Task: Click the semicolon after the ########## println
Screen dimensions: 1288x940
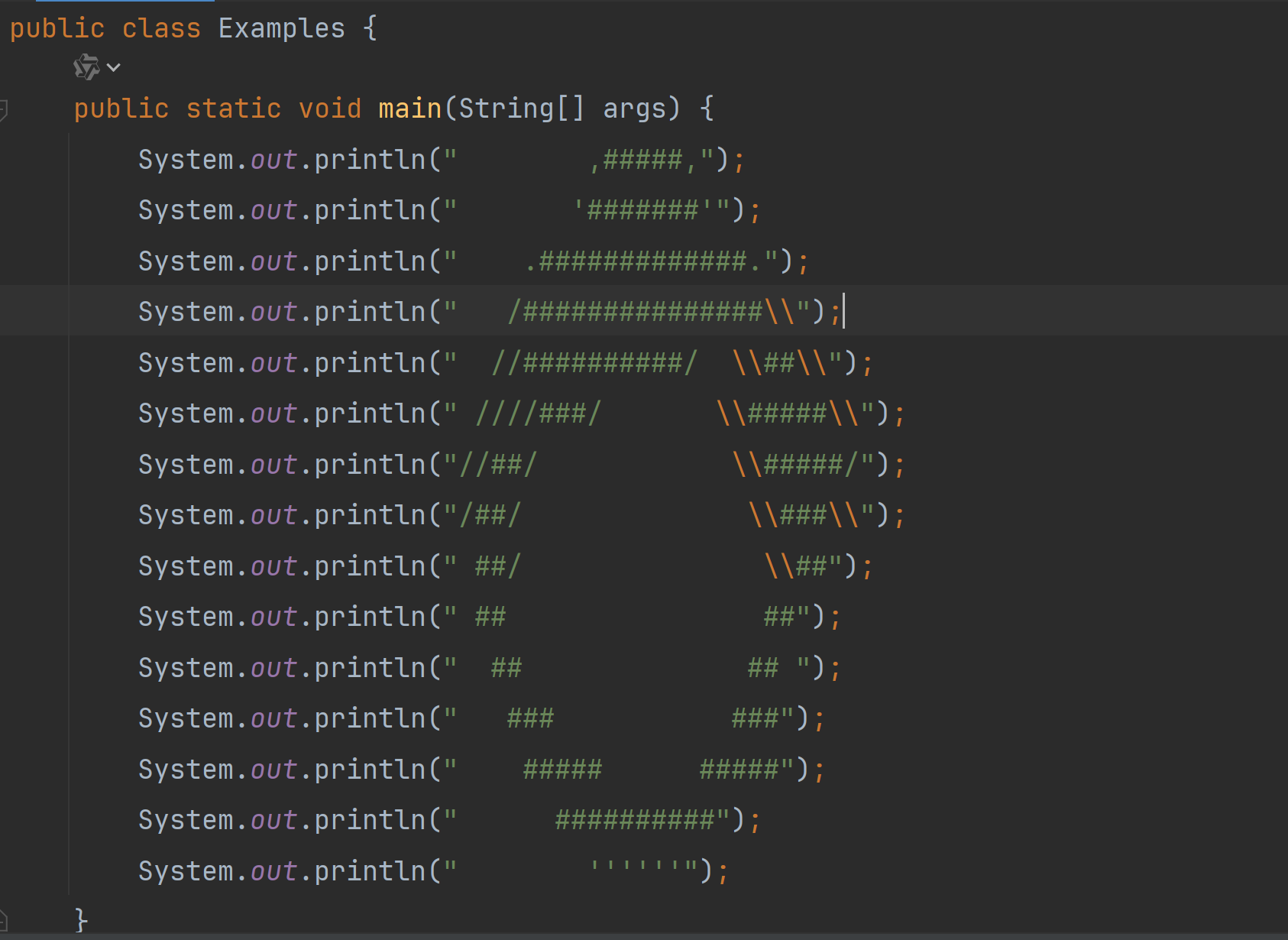Action: coord(755,818)
